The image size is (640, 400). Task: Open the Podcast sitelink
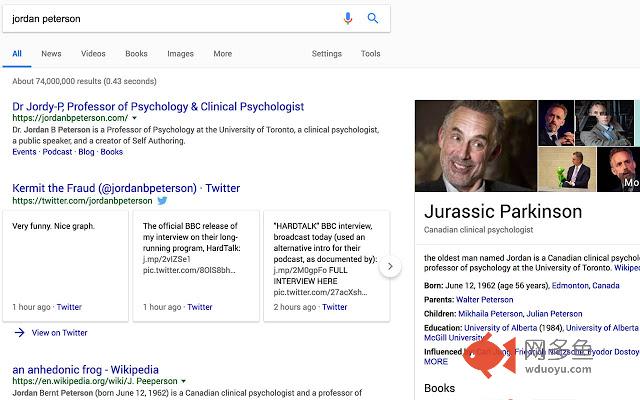click(57, 152)
